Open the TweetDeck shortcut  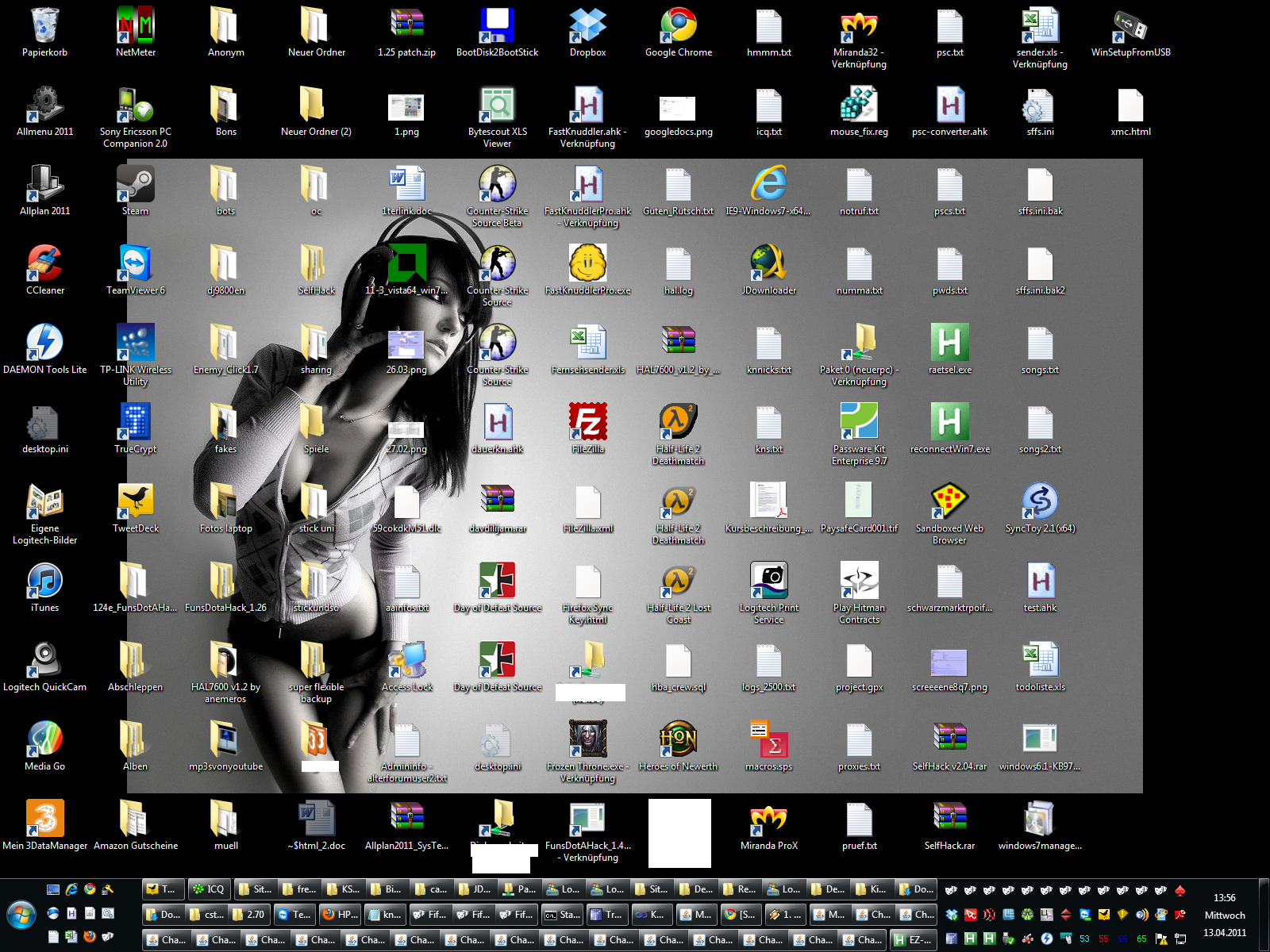(x=135, y=502)
